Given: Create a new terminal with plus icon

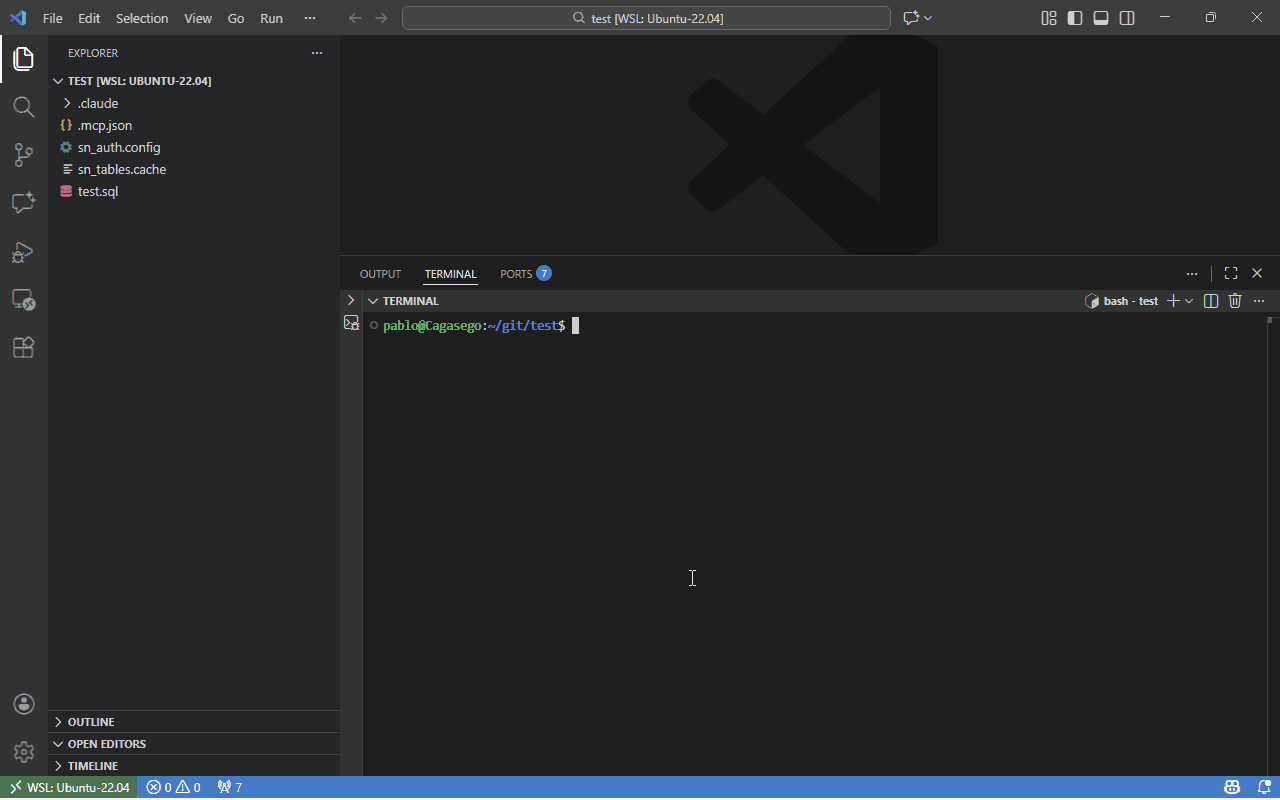Looking at the screenshot, I should point(1174,301).
